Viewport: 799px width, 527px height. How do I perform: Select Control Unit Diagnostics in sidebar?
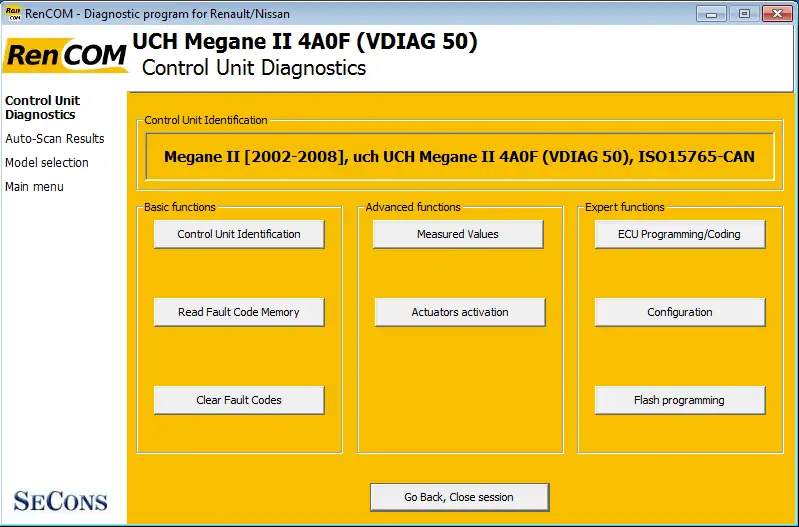pyautogui.click(x=42, y=108)
